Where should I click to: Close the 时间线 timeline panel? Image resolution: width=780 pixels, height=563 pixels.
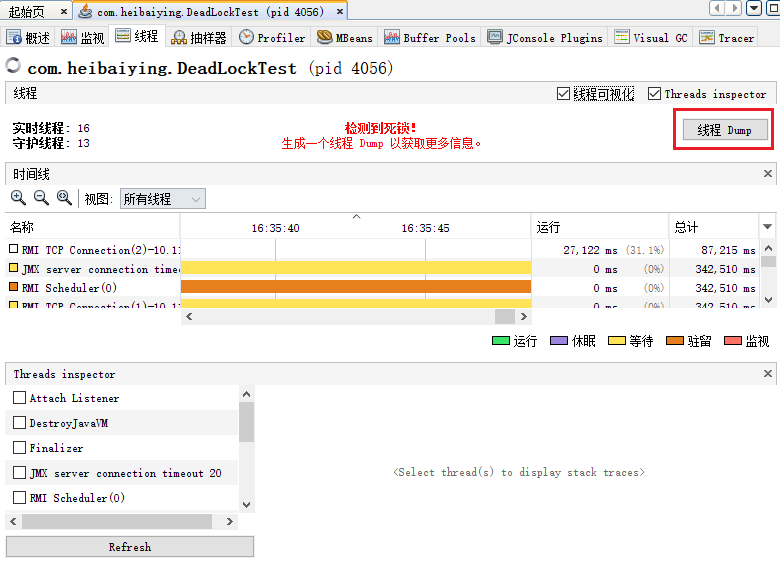(768, 174)
